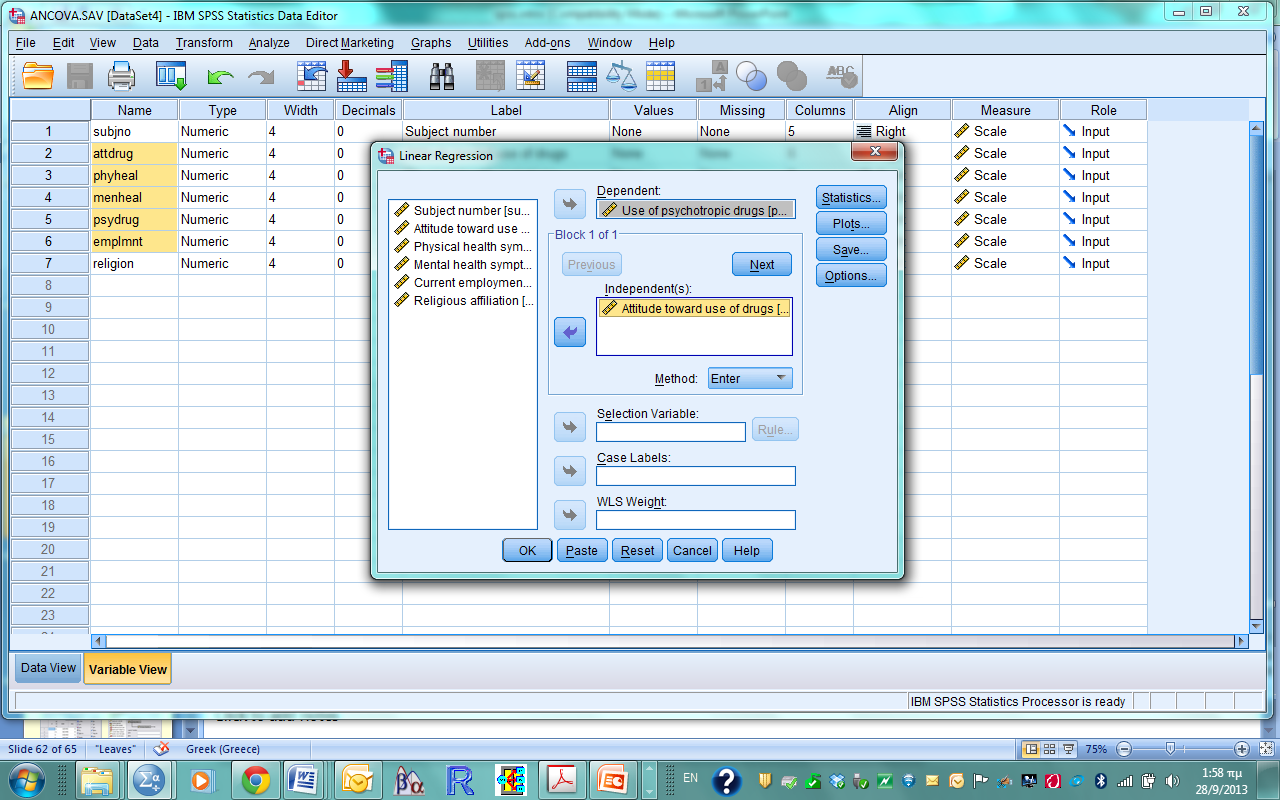Screen dimensions: 1280x800
Task: Click PowerPoint slide sorter view icon
Action: 1050,748
